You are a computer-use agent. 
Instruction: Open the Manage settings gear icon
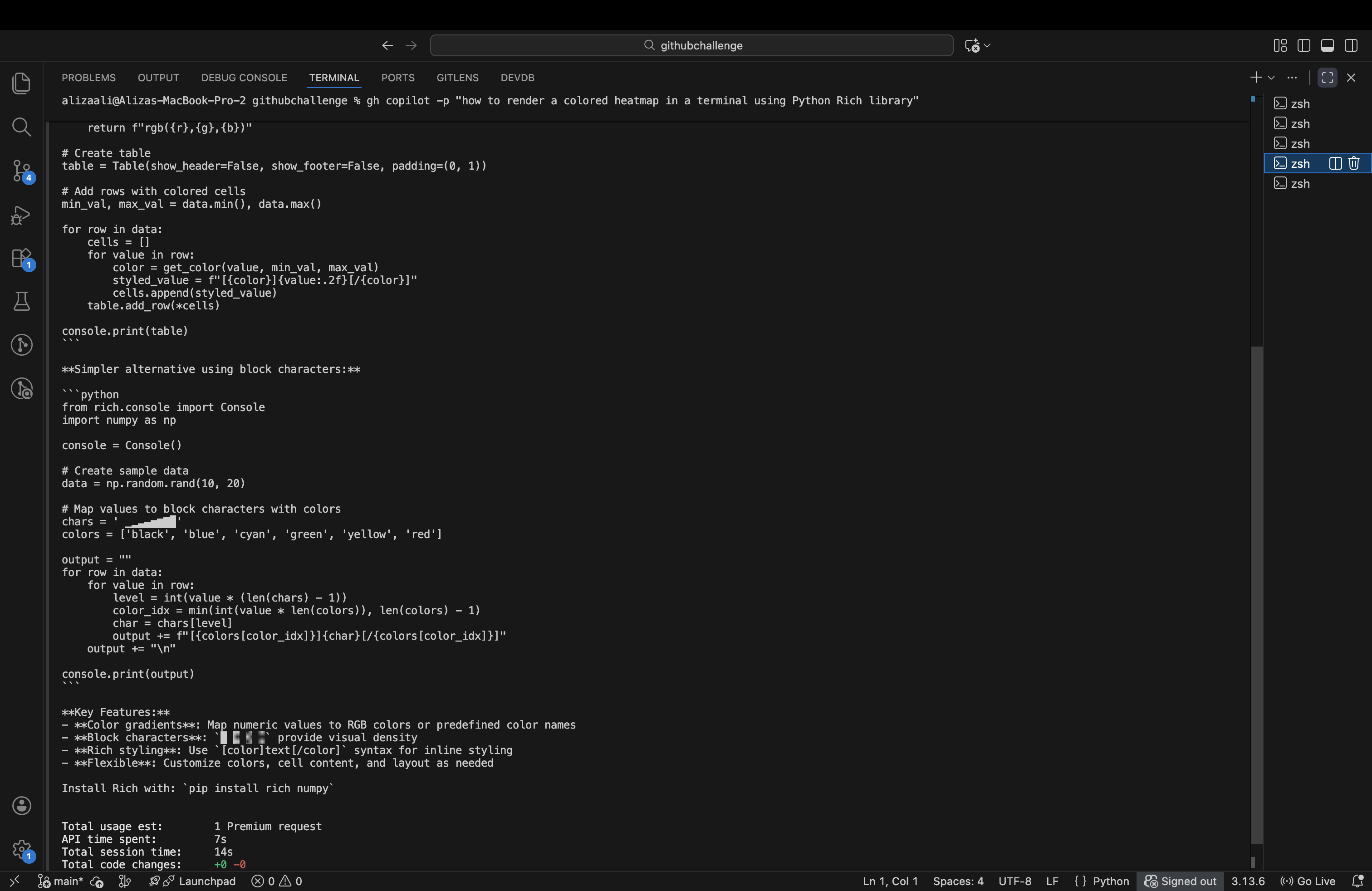point(22,850)
